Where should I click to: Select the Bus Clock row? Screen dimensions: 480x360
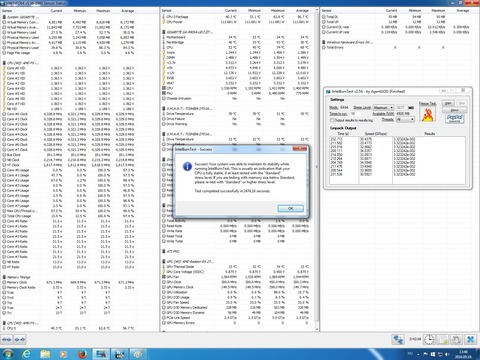[x=68, y=155]
